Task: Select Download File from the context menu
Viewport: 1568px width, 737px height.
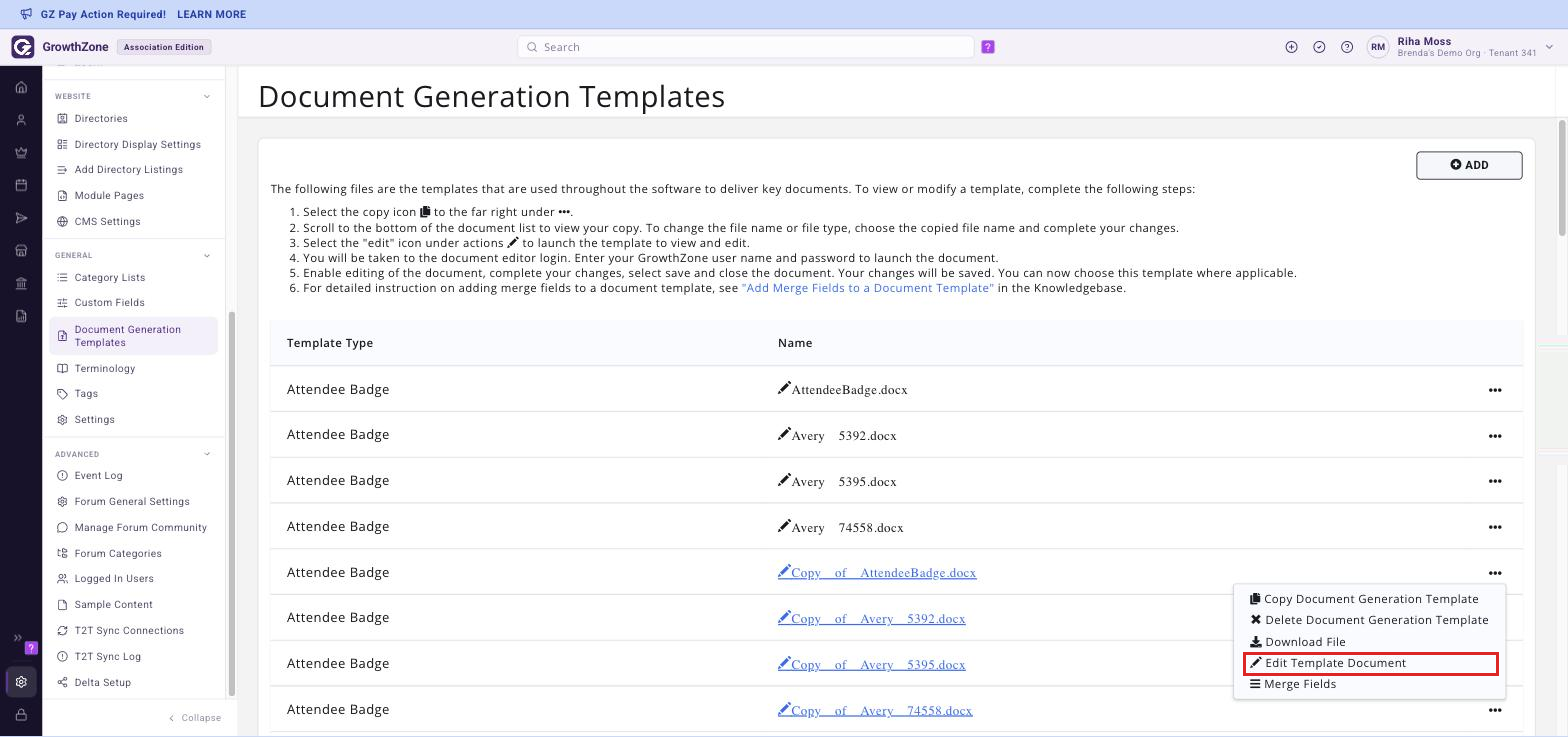Action: 1298,642
